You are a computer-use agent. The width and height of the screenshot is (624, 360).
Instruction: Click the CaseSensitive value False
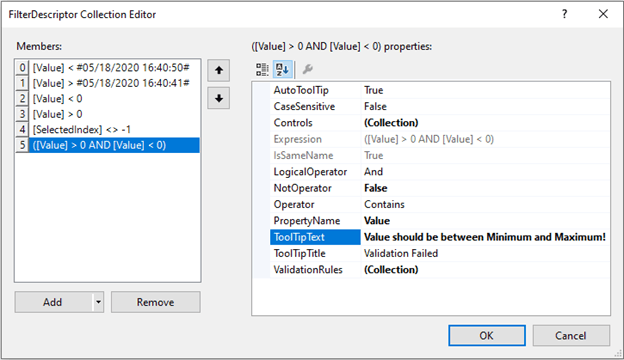pos(375,107)
